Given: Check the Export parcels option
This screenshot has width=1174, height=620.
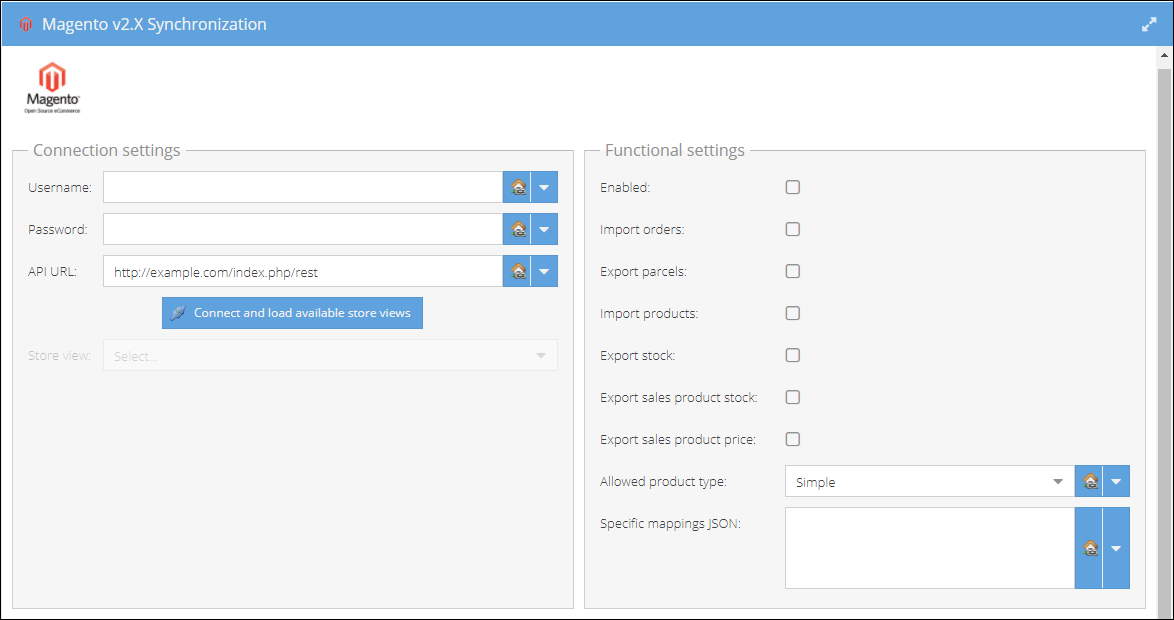Looking at the screenshot, I should point(793,271).
